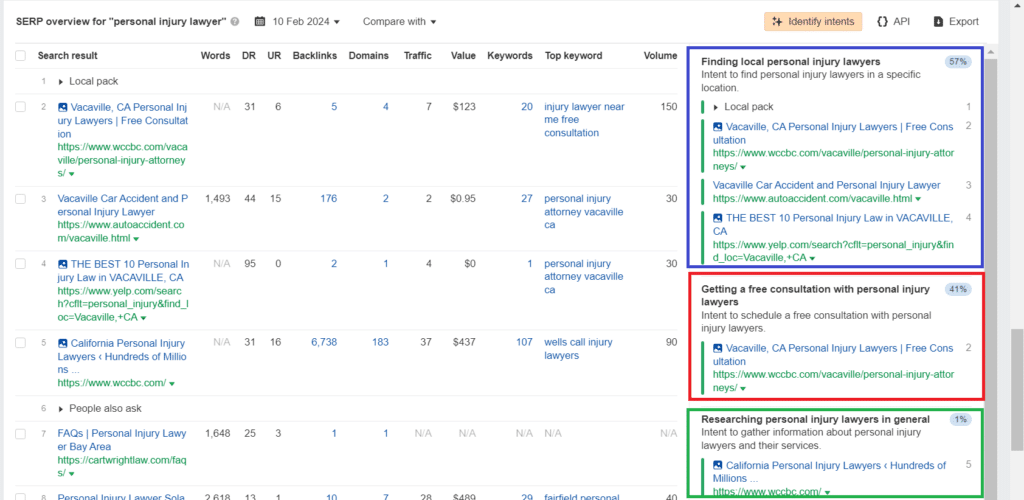Expand the Local pack row in the table
This screenshot has height=500, width=1024.
(x=61, y=82)
